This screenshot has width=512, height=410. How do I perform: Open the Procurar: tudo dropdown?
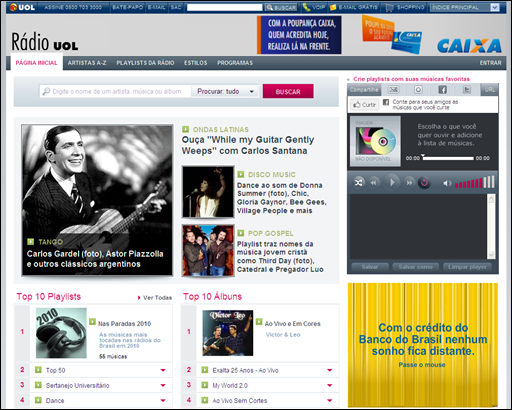225,91
